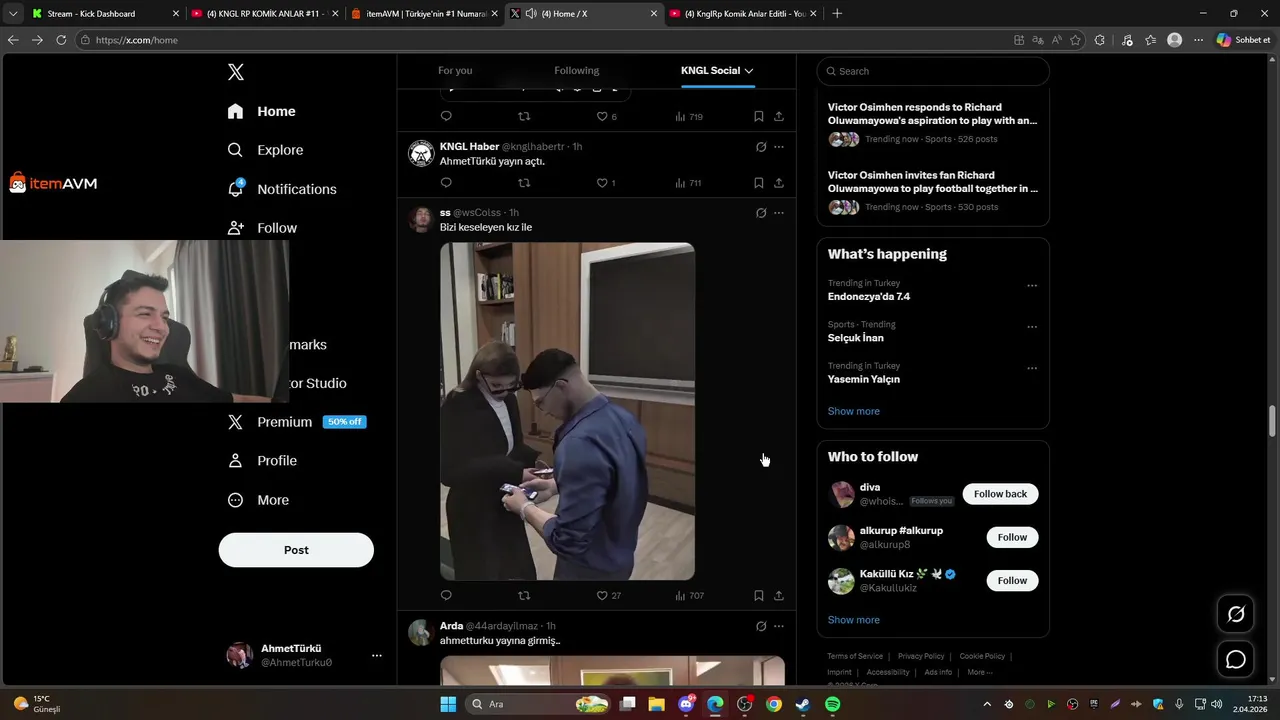
Task: Open Grok action on Arda post
Action: [x=761, y=626]
